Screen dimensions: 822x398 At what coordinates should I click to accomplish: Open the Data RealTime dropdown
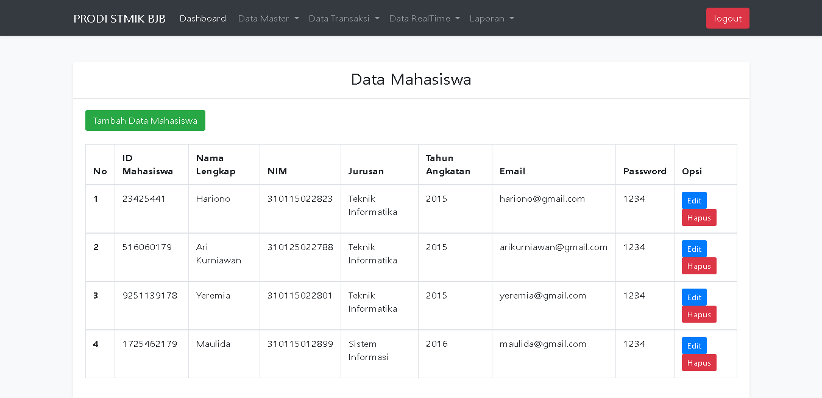pos(424,18)
